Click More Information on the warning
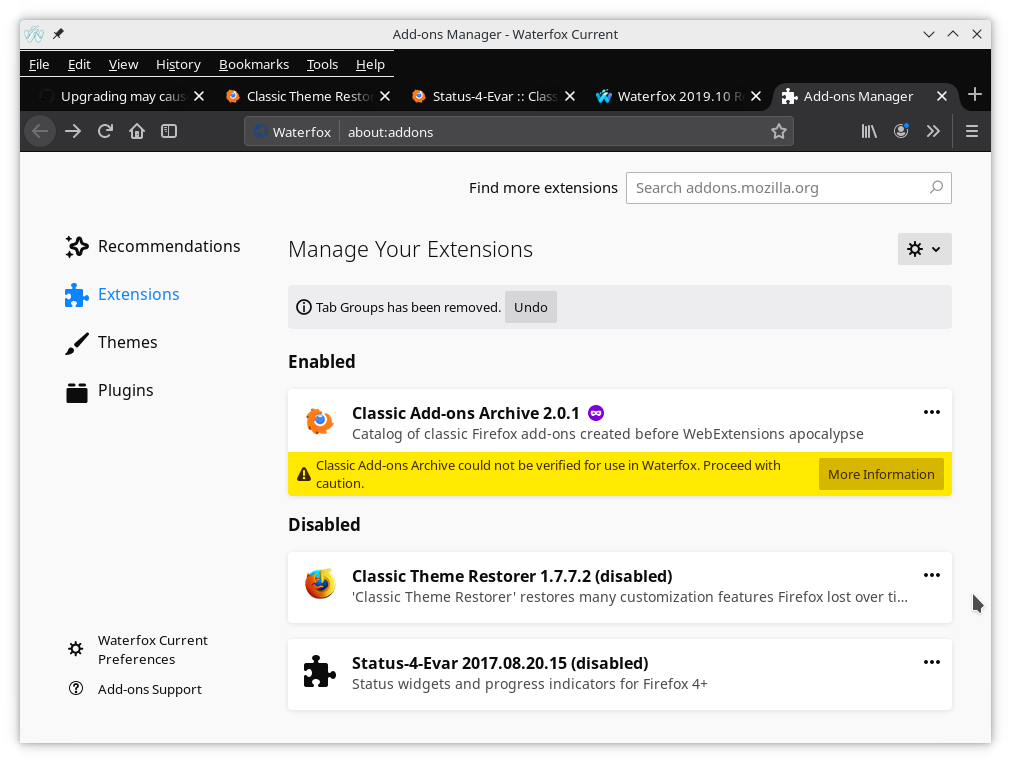Image resolution: width=1011 pixels, height=763 pixels. click(881, 474)
